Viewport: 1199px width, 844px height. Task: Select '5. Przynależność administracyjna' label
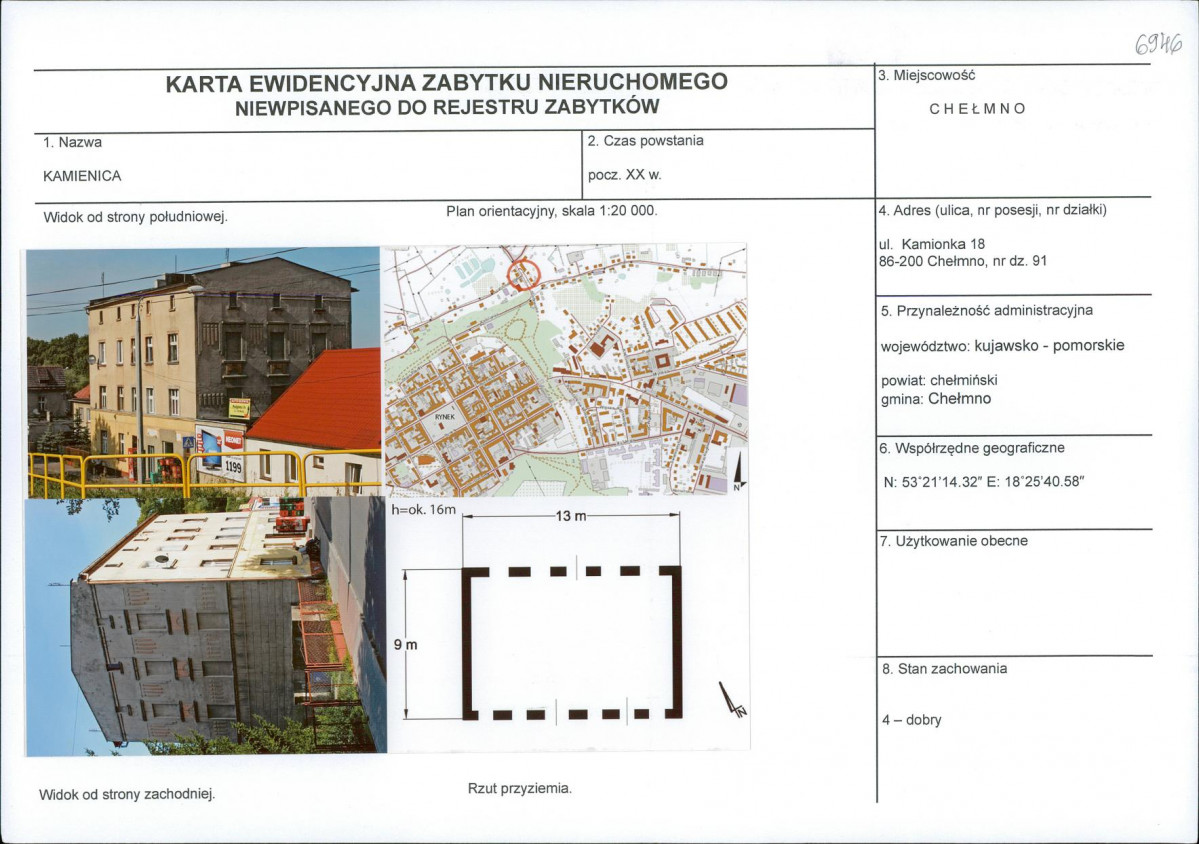pyautogui.click(x=986, y=311)
